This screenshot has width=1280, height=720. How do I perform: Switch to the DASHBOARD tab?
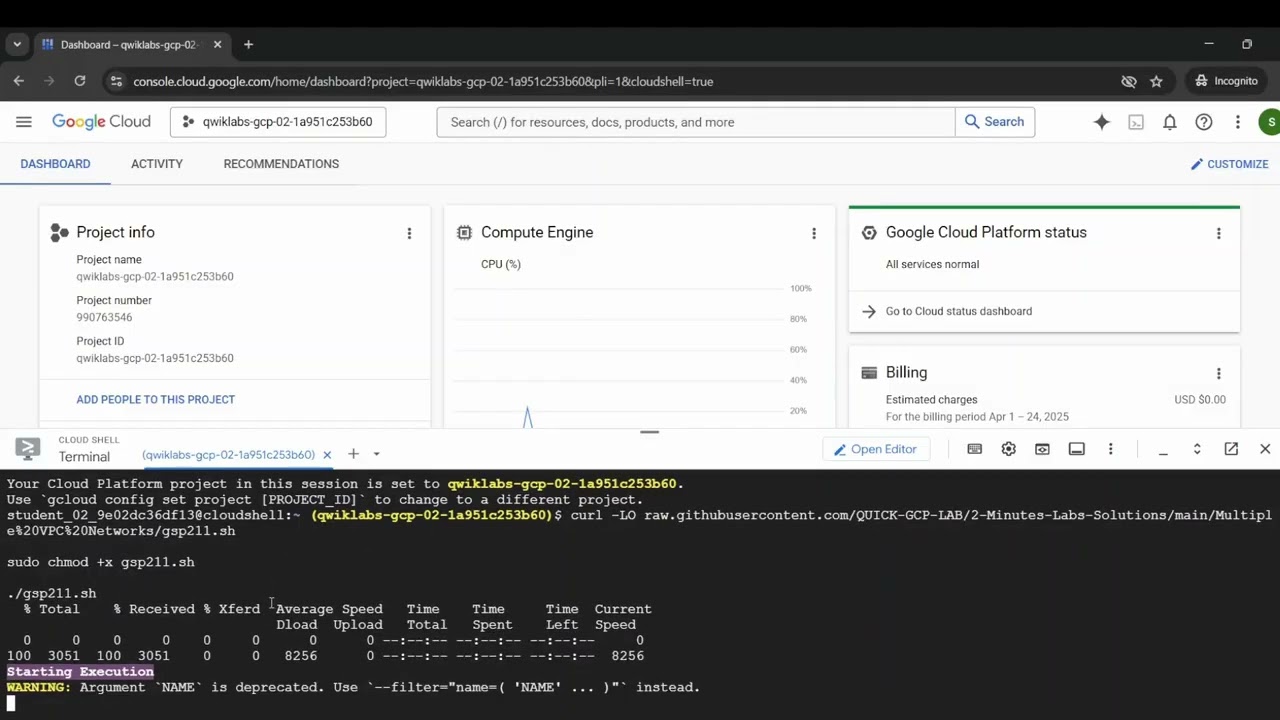click(x=55, y=164)
